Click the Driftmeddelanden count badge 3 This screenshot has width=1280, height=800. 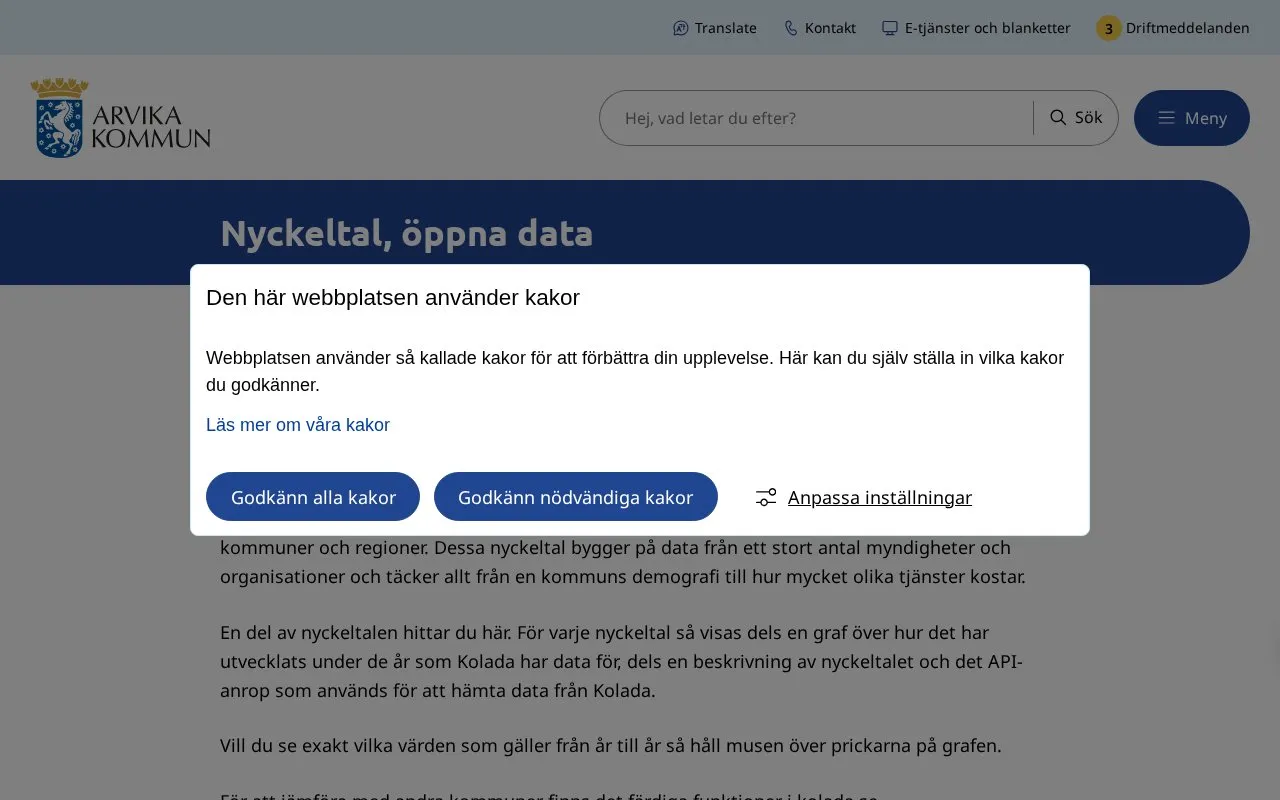click(x=1108, y=28)
